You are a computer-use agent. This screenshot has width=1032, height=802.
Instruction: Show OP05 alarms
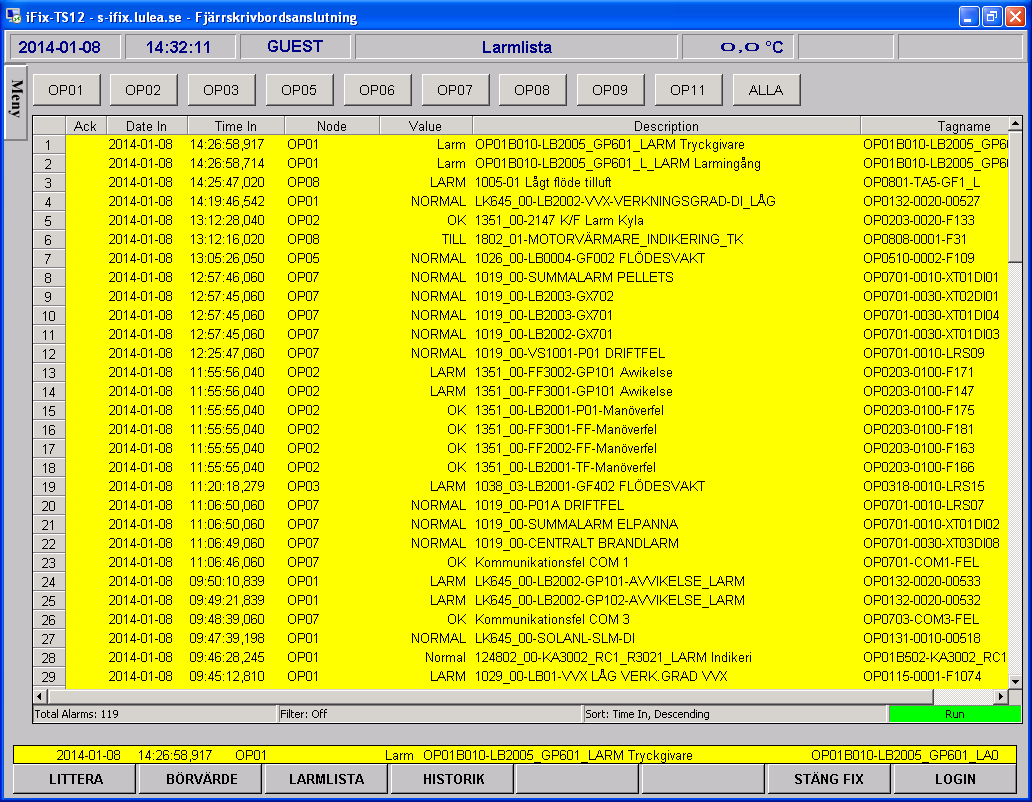point(299,90)
